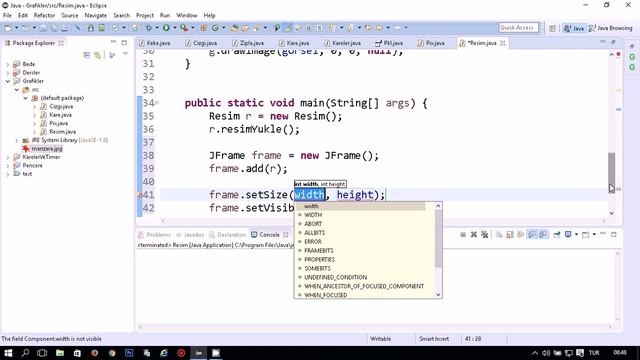Click the Open Console icon
The image size is (640, 360).
(585, 235)
